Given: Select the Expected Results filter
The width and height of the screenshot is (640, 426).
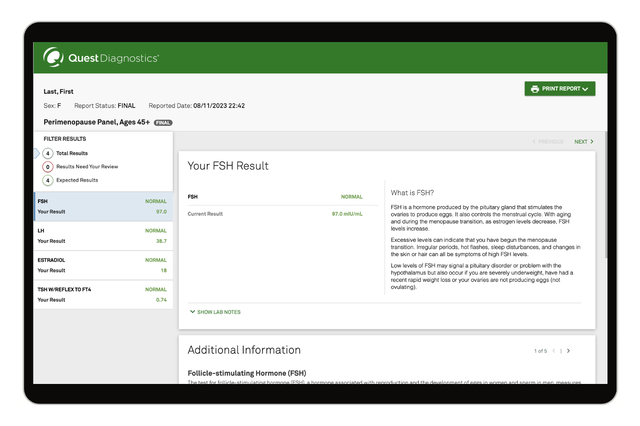Looking at the screenshot, I should (x=47, y=180).
